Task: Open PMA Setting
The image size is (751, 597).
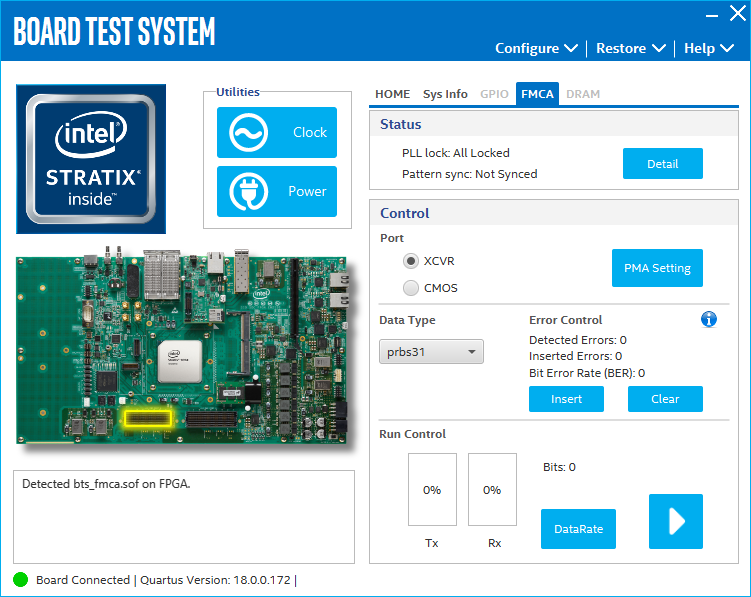Action: pyautogui.click(x=657, y=268)
